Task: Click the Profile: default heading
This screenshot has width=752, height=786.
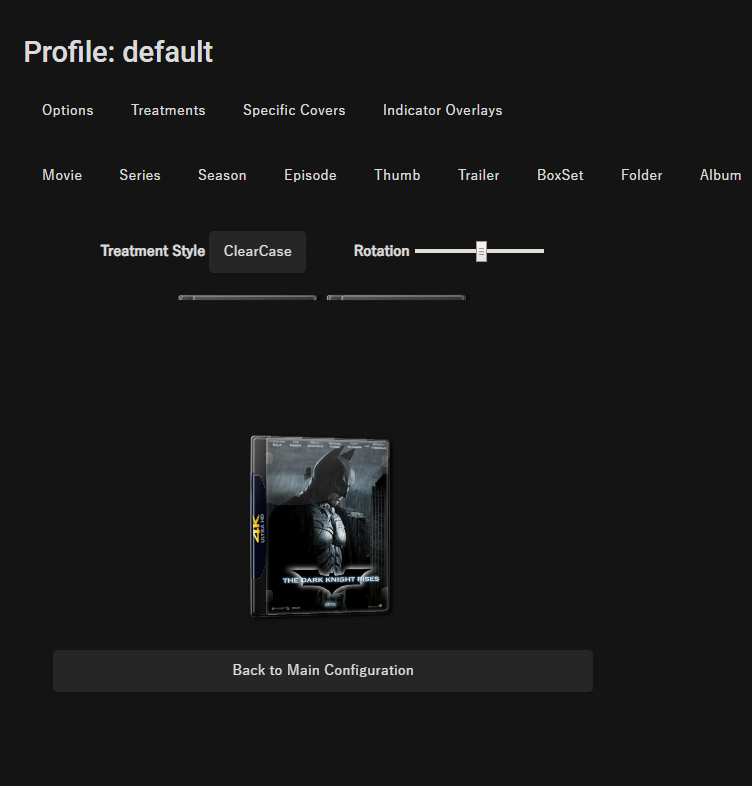Action: 118,52
